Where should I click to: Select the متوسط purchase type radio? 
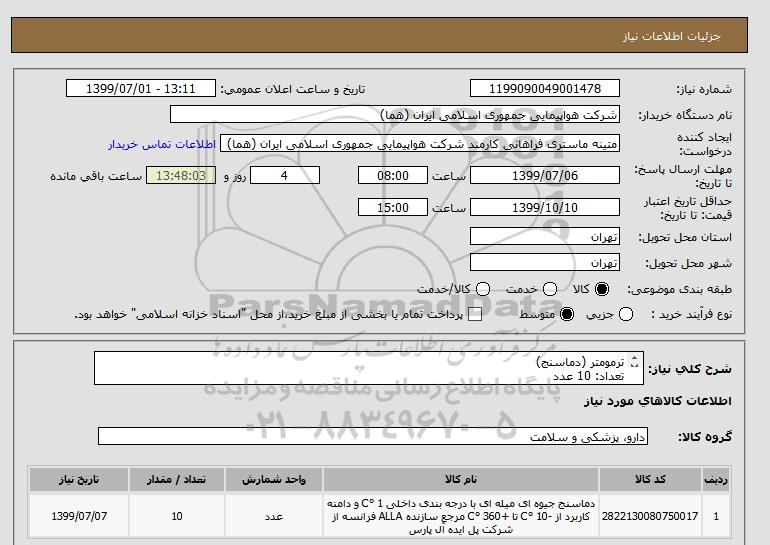567,314
